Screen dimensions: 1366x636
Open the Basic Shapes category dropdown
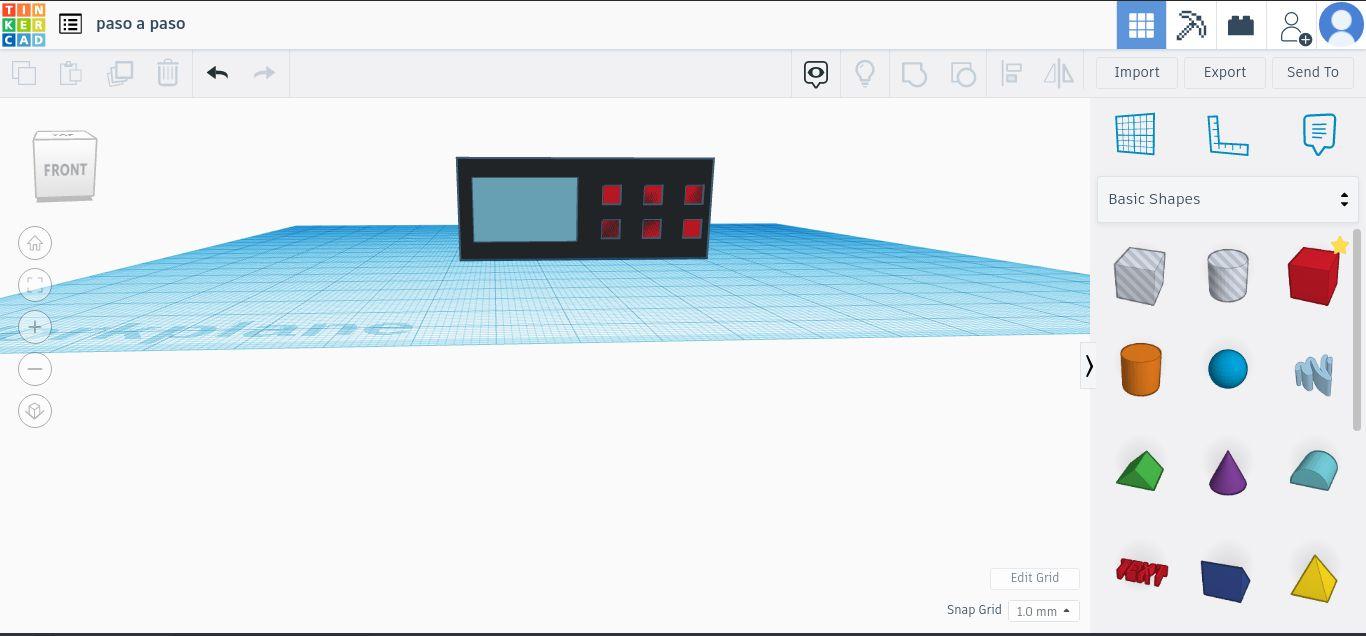1228,199
